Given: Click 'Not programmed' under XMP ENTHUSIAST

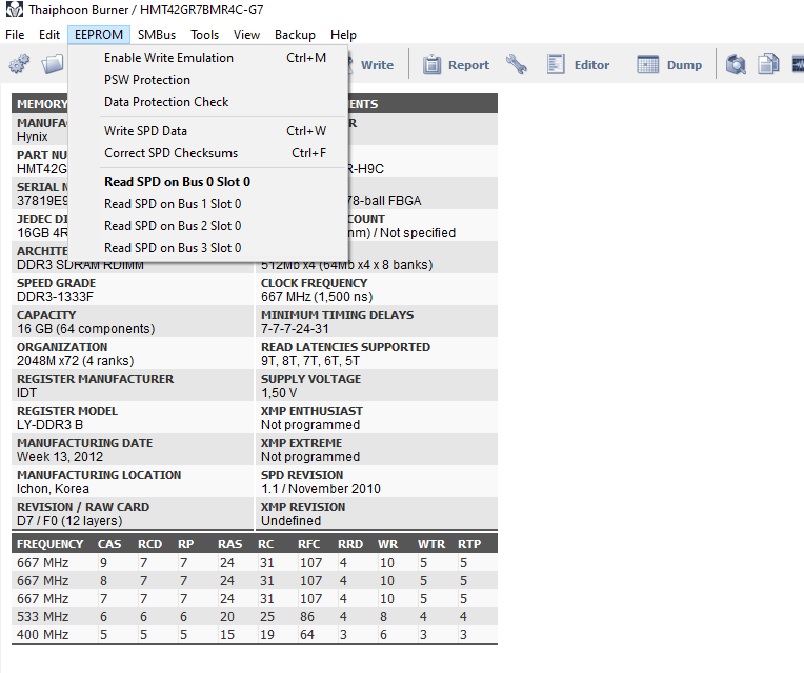Looking at the screenshot, I should [310, 425].
